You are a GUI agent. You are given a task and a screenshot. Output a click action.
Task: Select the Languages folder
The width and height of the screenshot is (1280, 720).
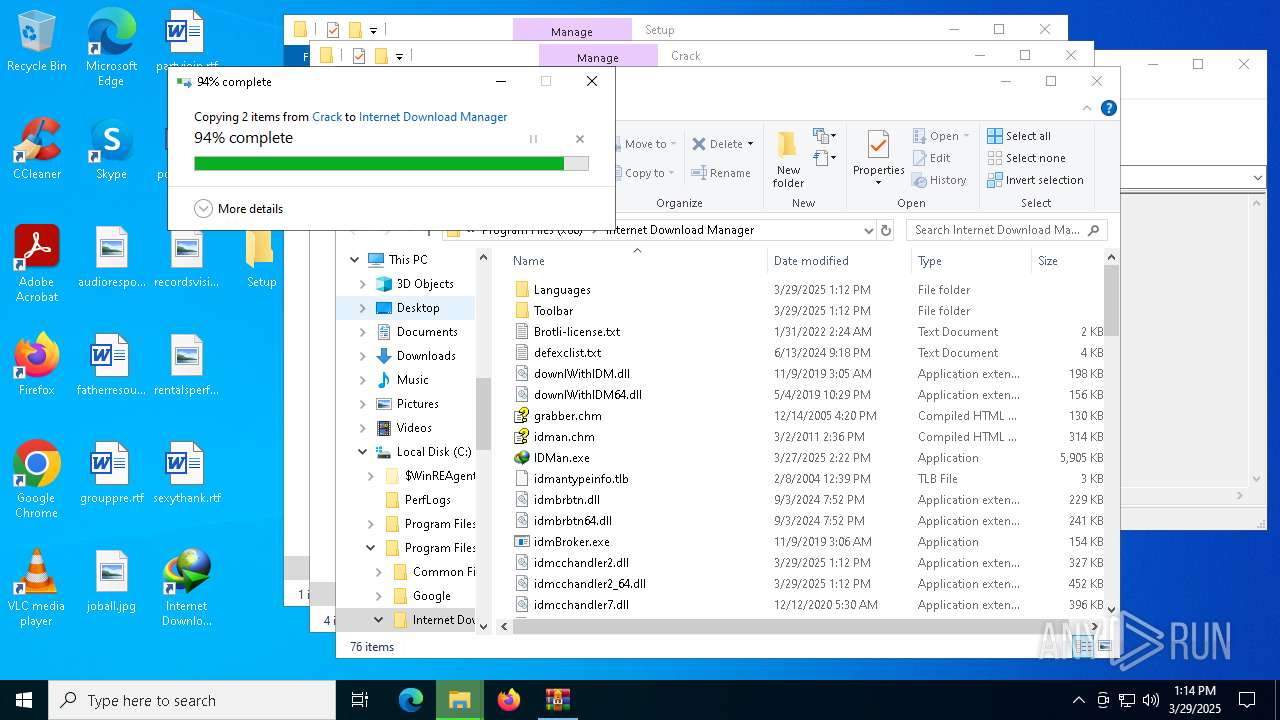point(562,290)
